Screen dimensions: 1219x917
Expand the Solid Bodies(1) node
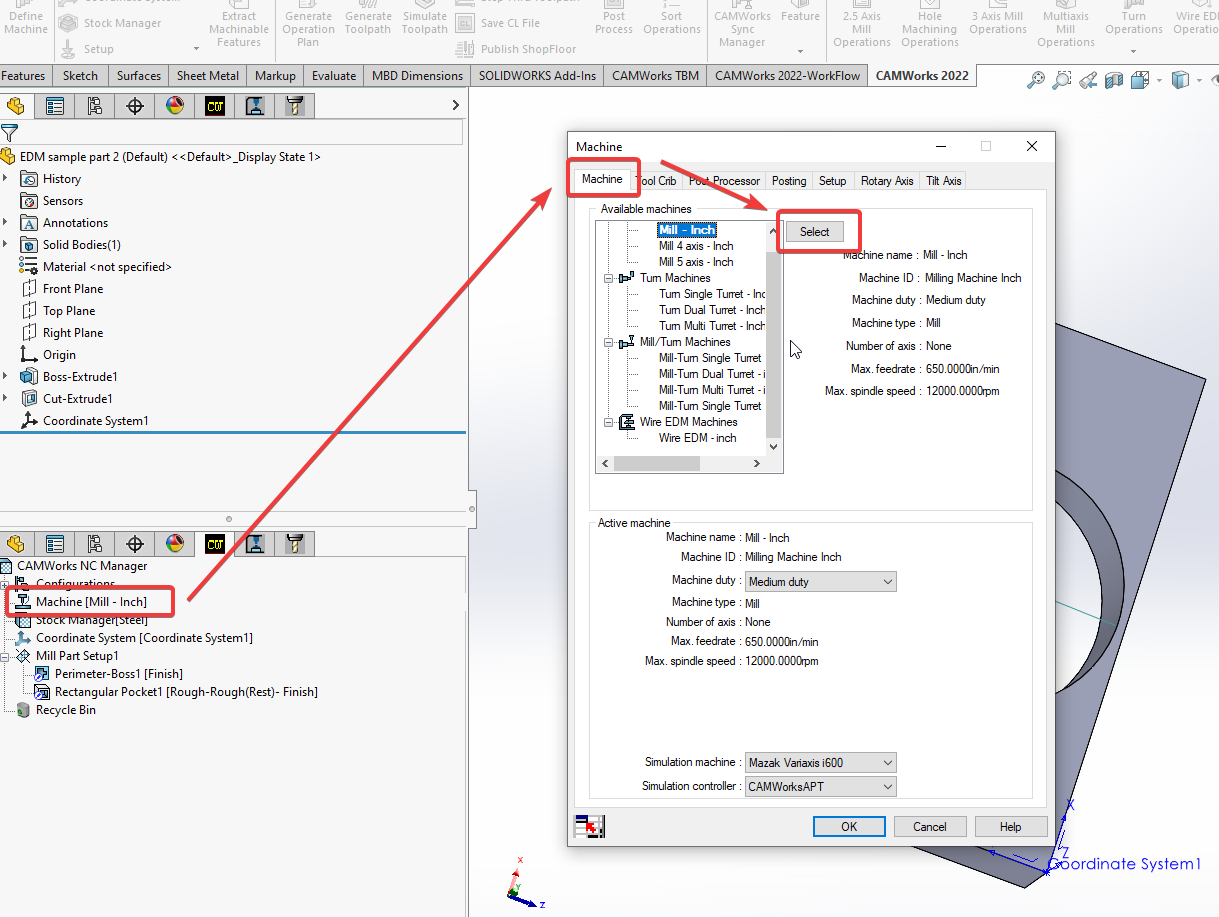pyautogui.click(x=6, y=245)
